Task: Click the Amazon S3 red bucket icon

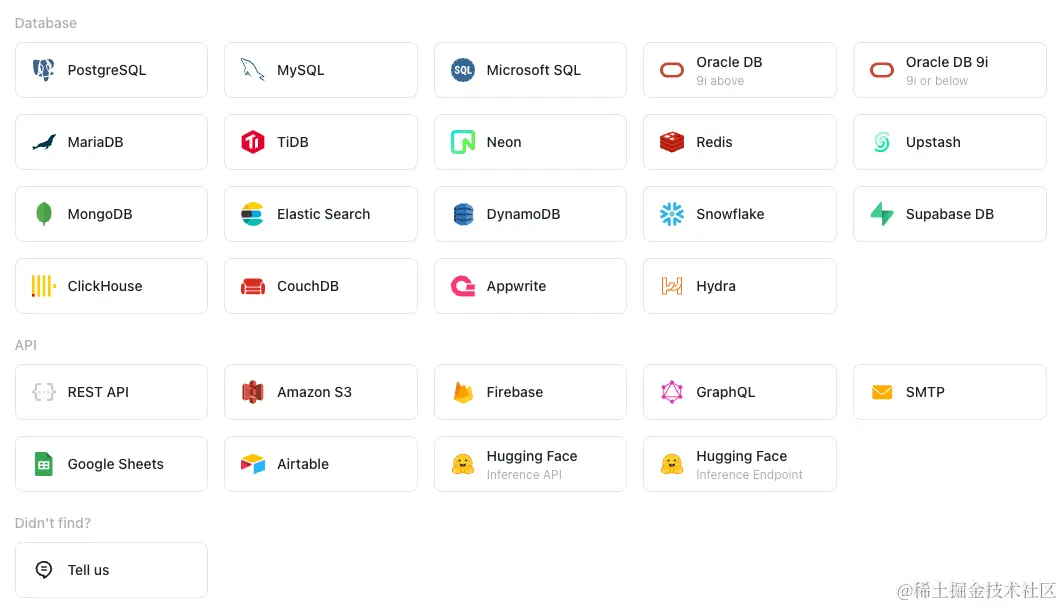Action: [253, 392]
